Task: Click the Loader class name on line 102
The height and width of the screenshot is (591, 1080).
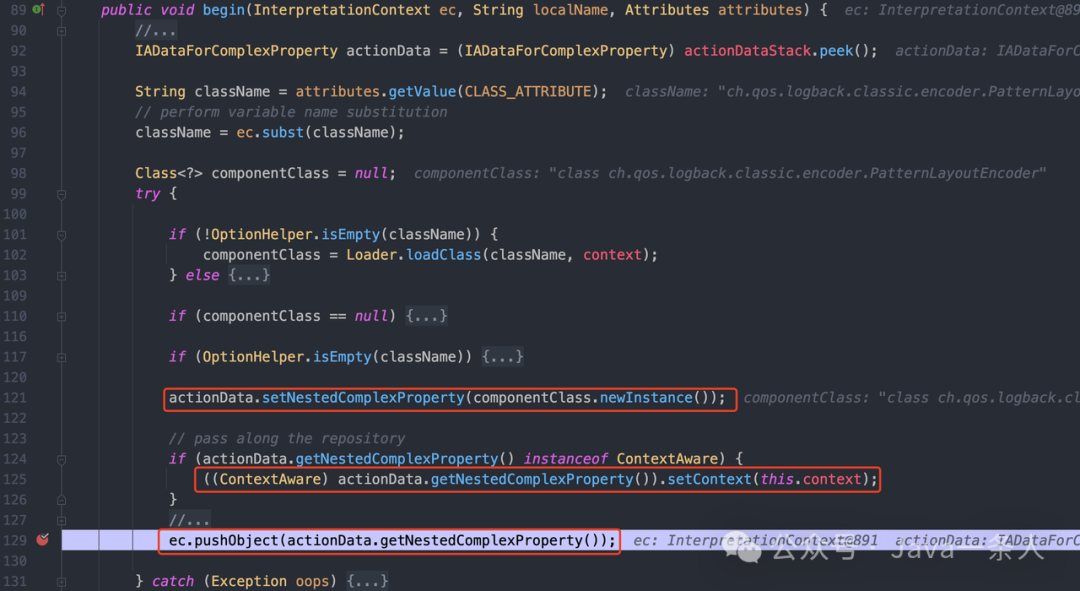Action: 371,255
